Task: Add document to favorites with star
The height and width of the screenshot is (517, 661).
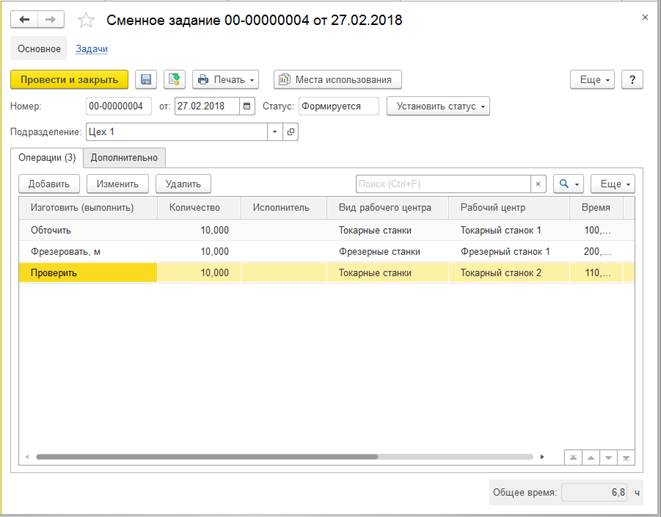Action: [86, 20]
